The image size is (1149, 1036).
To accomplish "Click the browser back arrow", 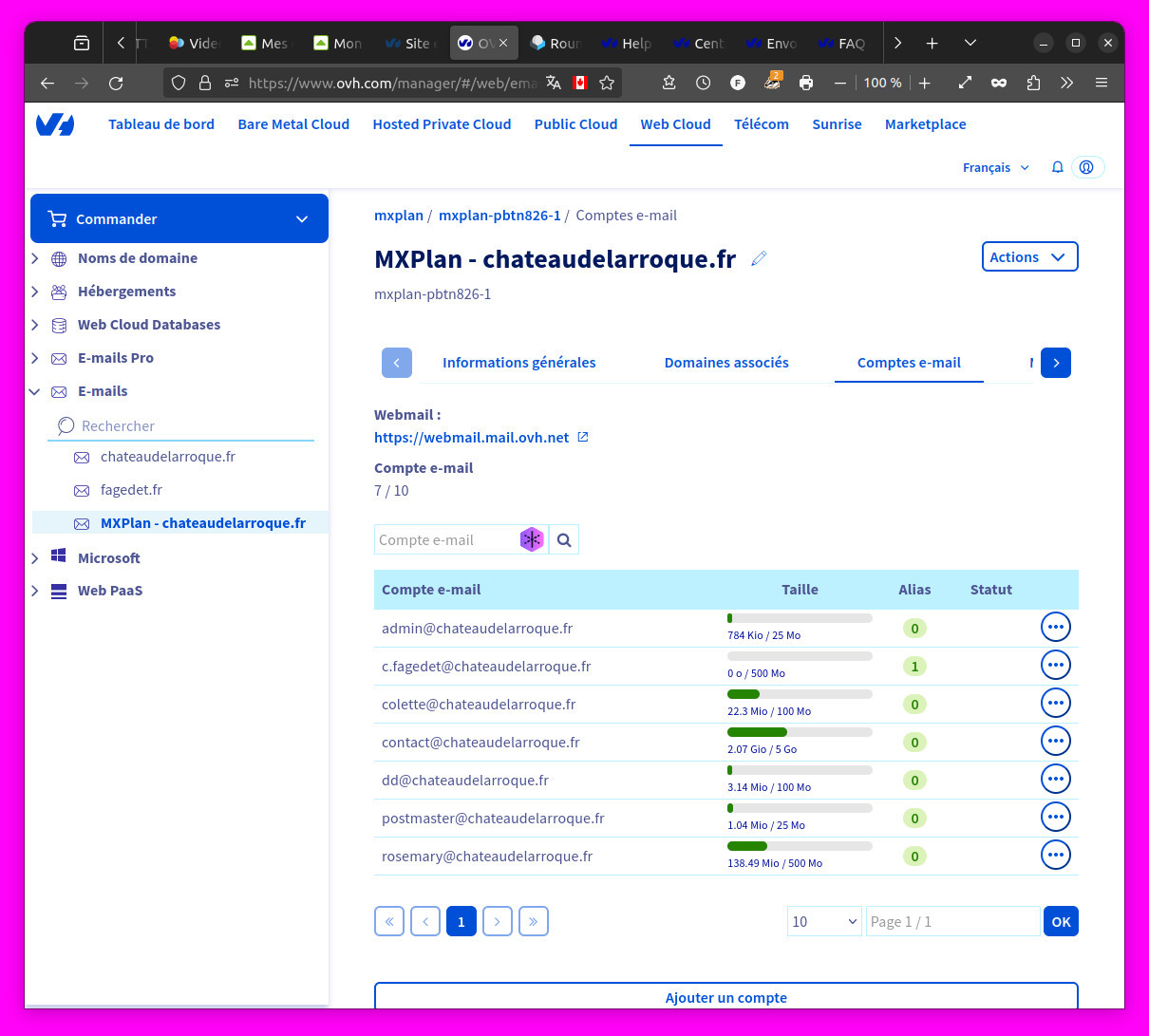I will tap(47, 83).
